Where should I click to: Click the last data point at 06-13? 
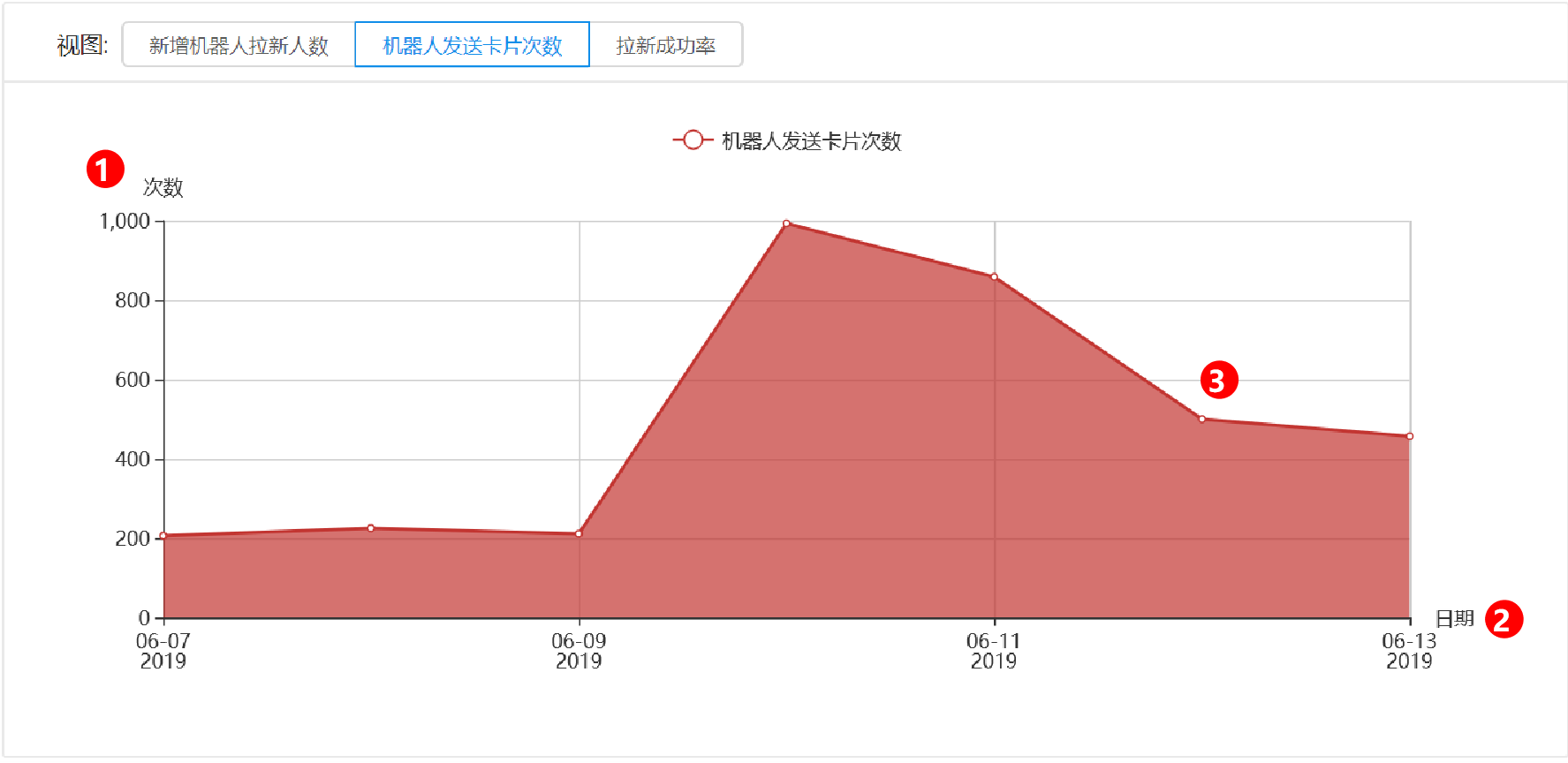tap(1410, 436)
